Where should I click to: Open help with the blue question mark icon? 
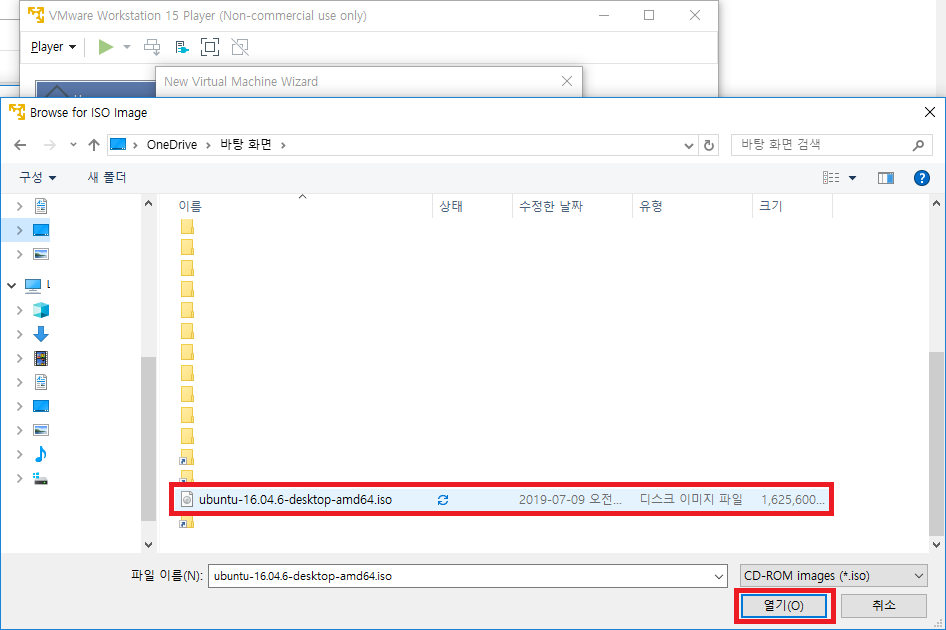pyautogui.click(x=921, y=177)
